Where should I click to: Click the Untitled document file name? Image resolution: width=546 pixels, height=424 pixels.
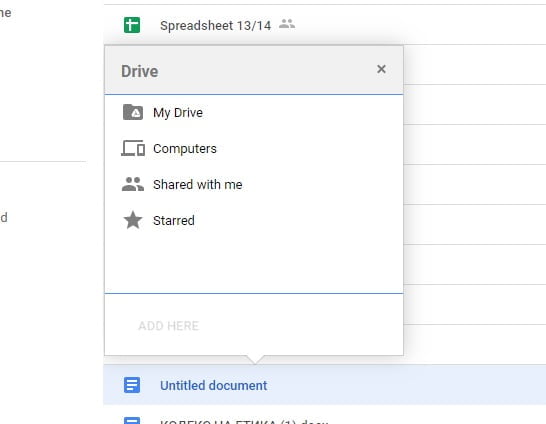pyautogui.click(x=213, y=385)
